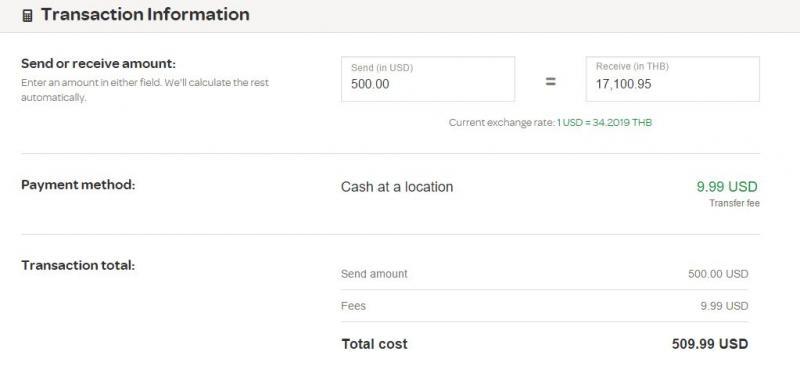
Task: Click the Send (in USD) amount field
Action: coord(428,79)
